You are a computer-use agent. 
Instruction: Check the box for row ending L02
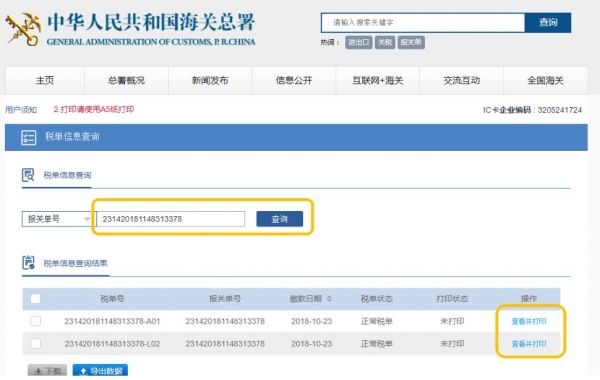point(36,344)
